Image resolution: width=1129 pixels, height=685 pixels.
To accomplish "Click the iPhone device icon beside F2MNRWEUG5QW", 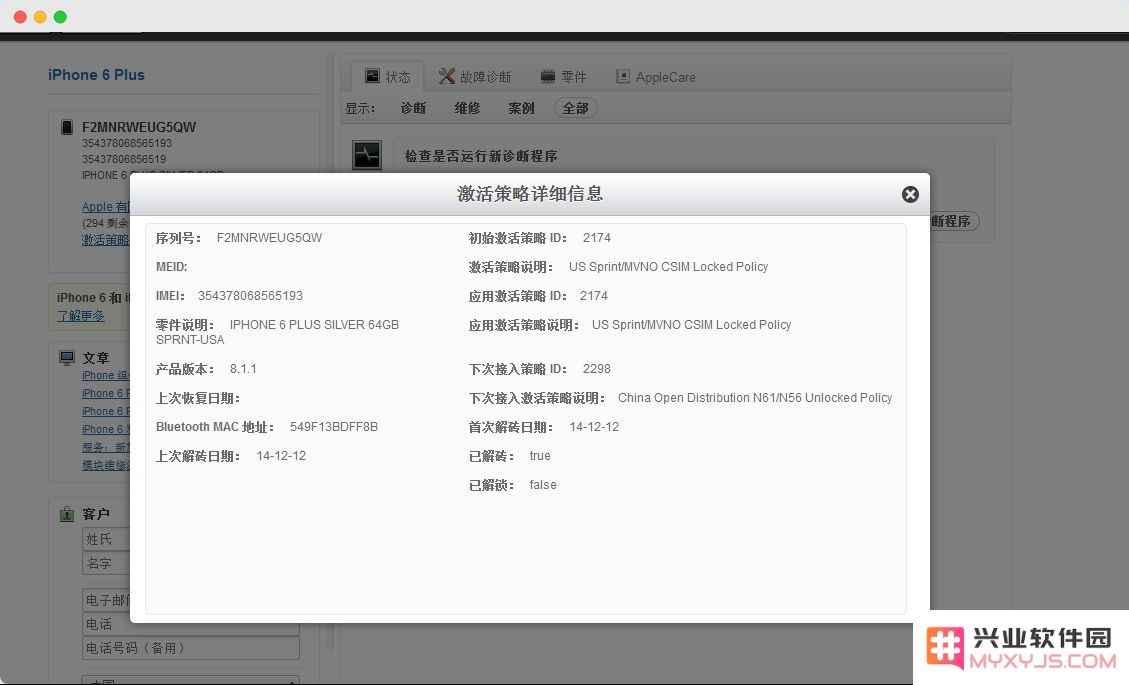I will tap(67, 127).
